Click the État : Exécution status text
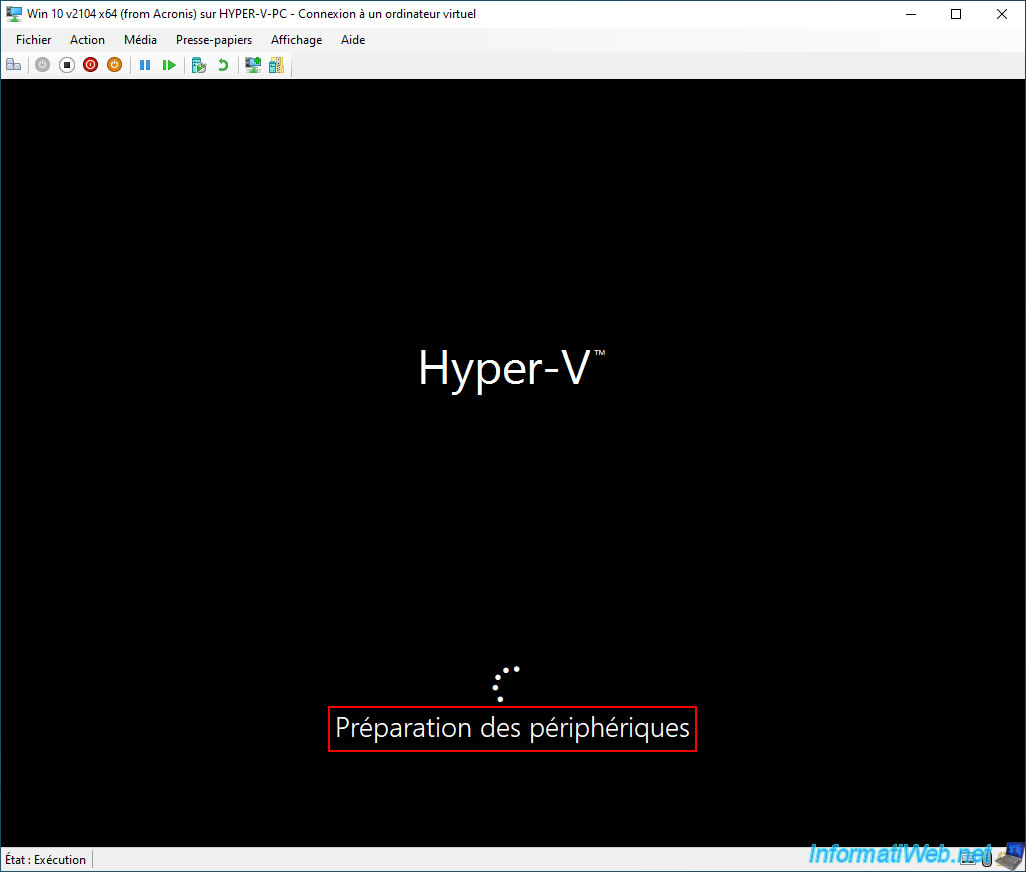 45,860
